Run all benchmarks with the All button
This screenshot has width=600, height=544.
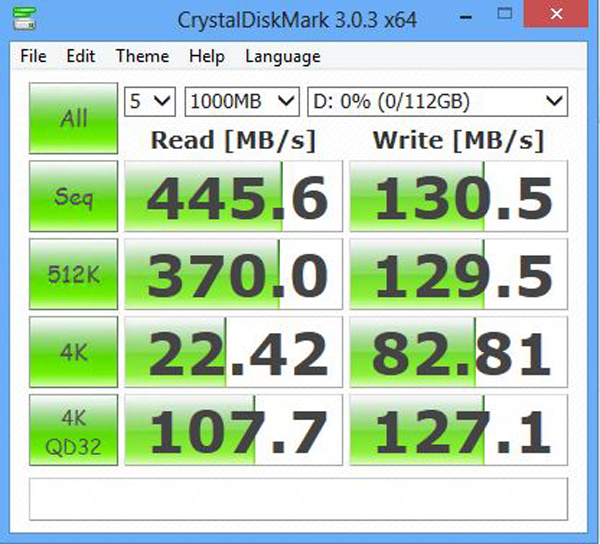tap(73, 118)
